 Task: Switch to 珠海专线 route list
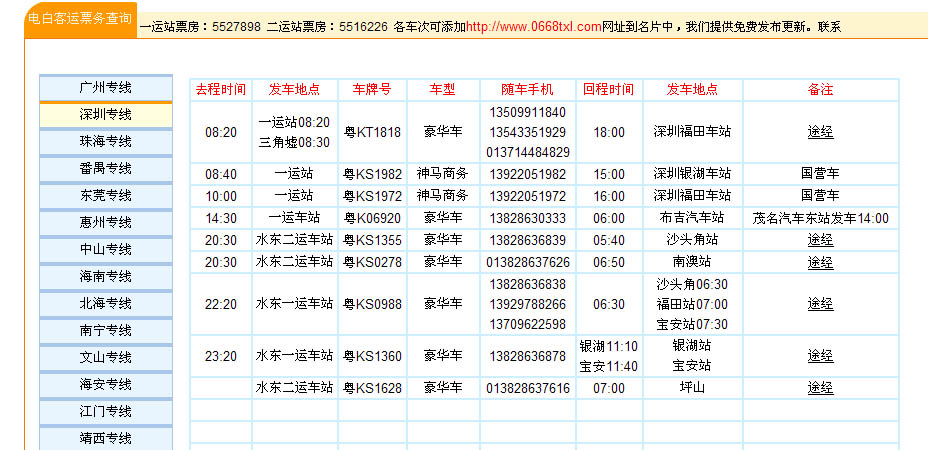(x=106, y=142)
